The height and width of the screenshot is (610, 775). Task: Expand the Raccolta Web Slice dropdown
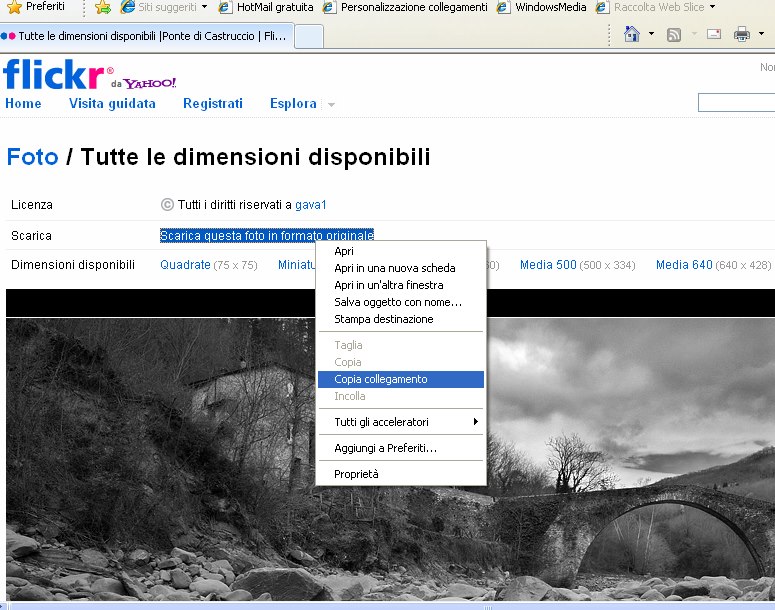712,7
